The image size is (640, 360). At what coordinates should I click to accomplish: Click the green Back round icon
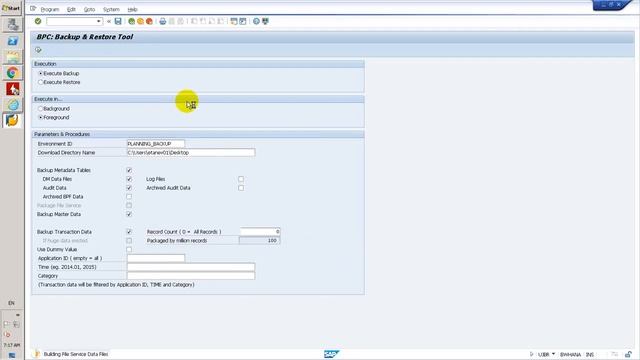click(131, 21)
